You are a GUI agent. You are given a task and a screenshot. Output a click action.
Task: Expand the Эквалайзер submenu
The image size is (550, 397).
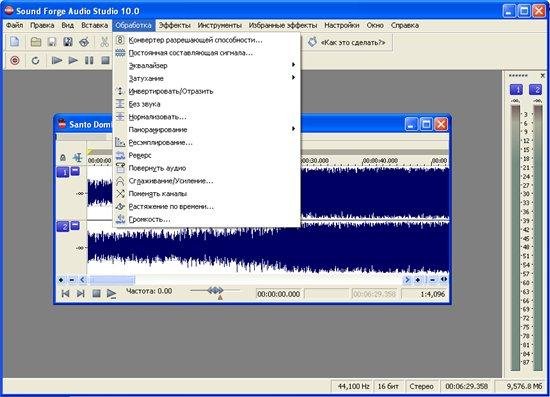tap(207, 66)
